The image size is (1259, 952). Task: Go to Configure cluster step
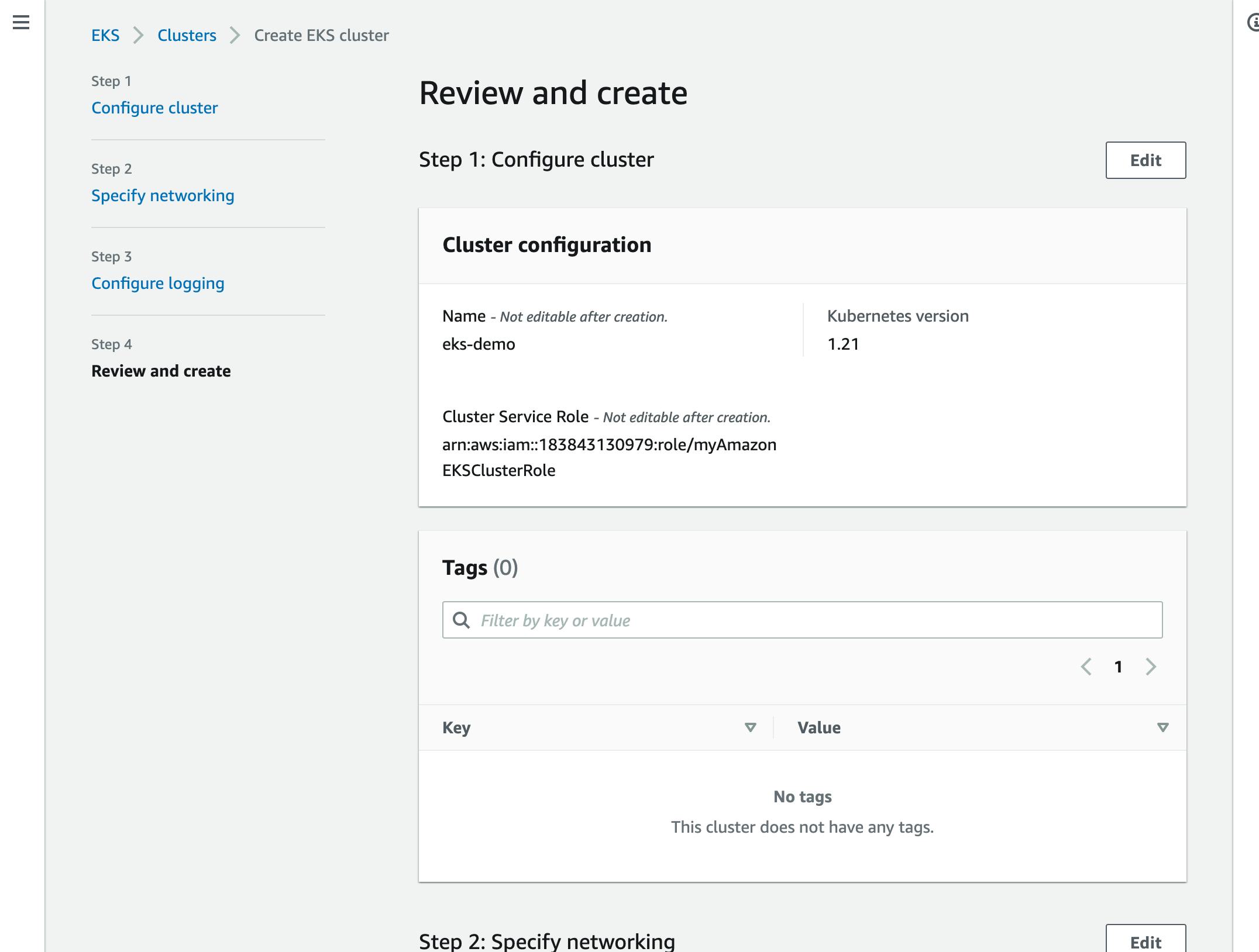click(x=154, y=108)
